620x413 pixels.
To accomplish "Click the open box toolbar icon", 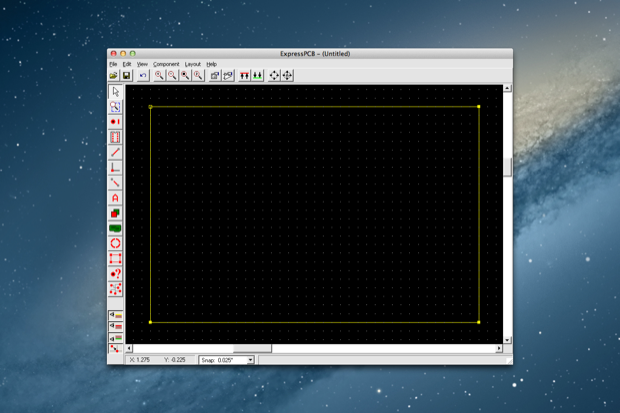I will click(x=228, y=75).
